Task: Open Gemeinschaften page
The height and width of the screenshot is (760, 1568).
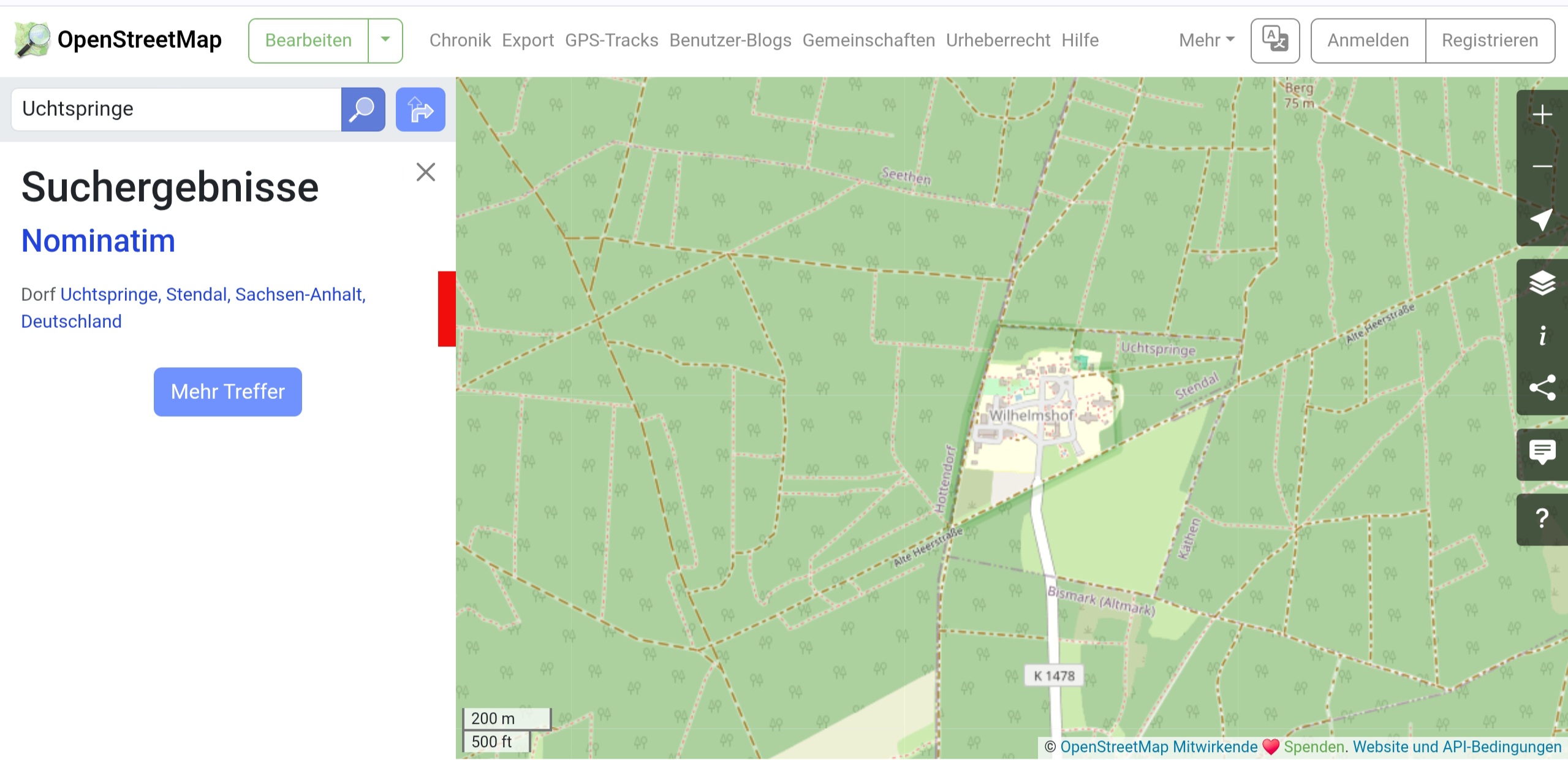Action: pyautogui.click(x=869, y=40)
